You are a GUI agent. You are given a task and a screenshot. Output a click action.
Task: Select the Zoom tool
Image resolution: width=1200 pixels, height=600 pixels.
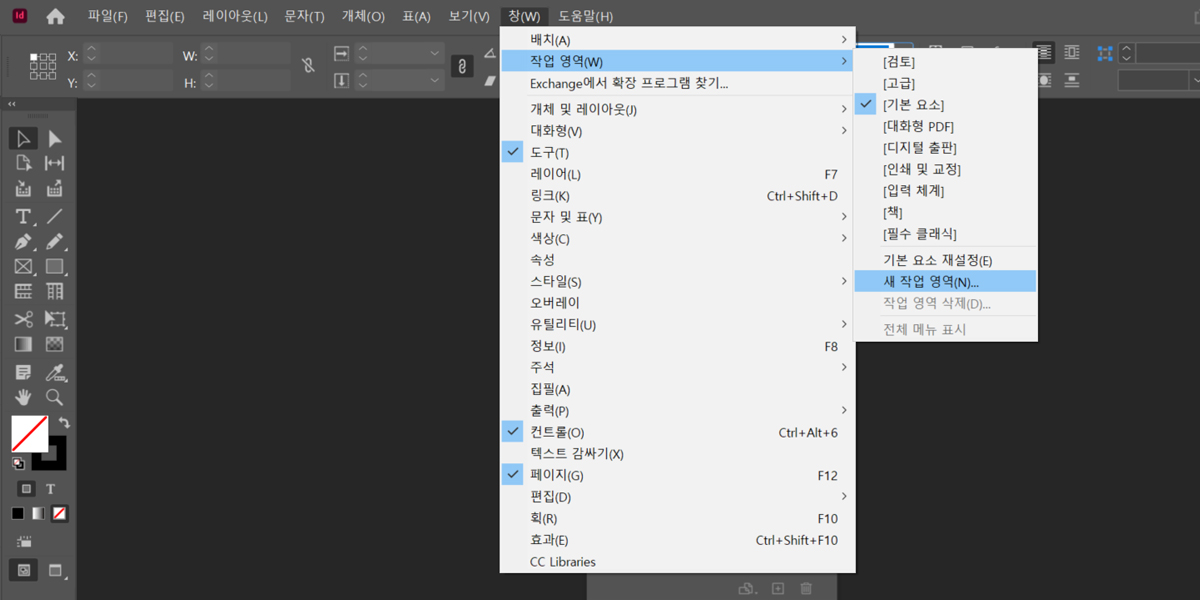(55, 397)
